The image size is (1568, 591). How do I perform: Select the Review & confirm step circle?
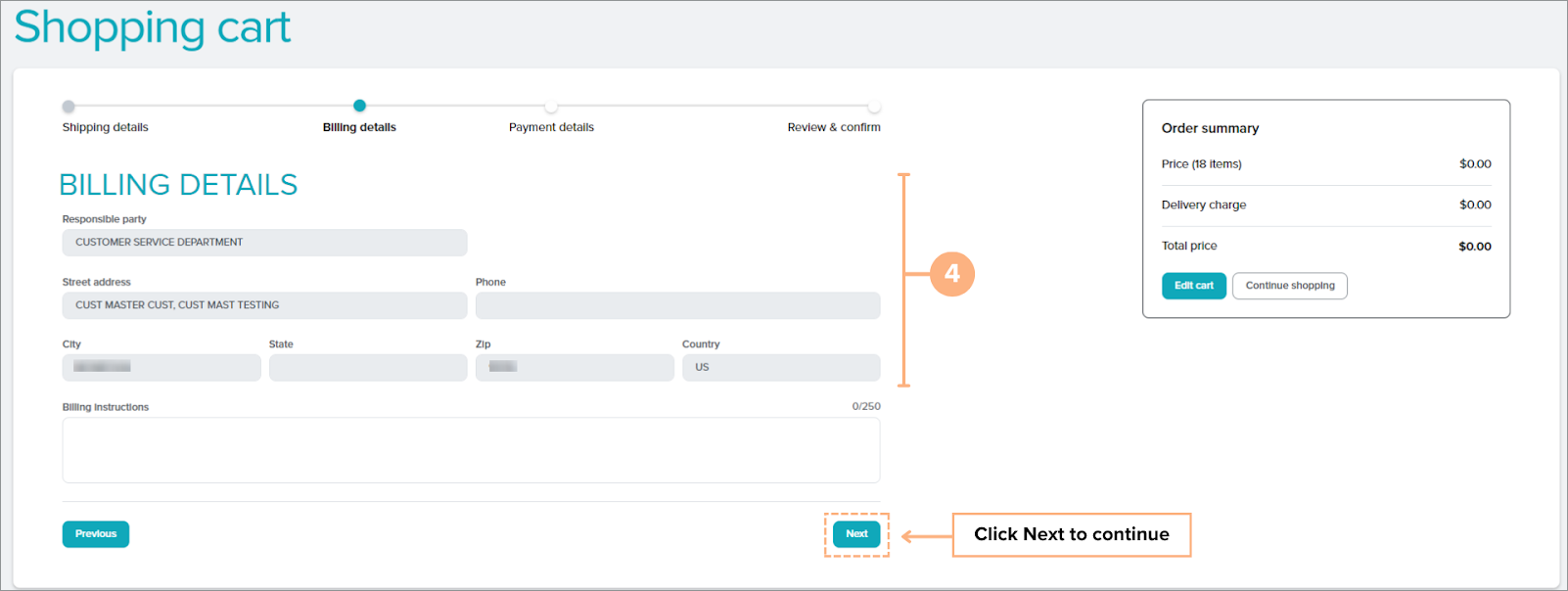pos(873,107)
